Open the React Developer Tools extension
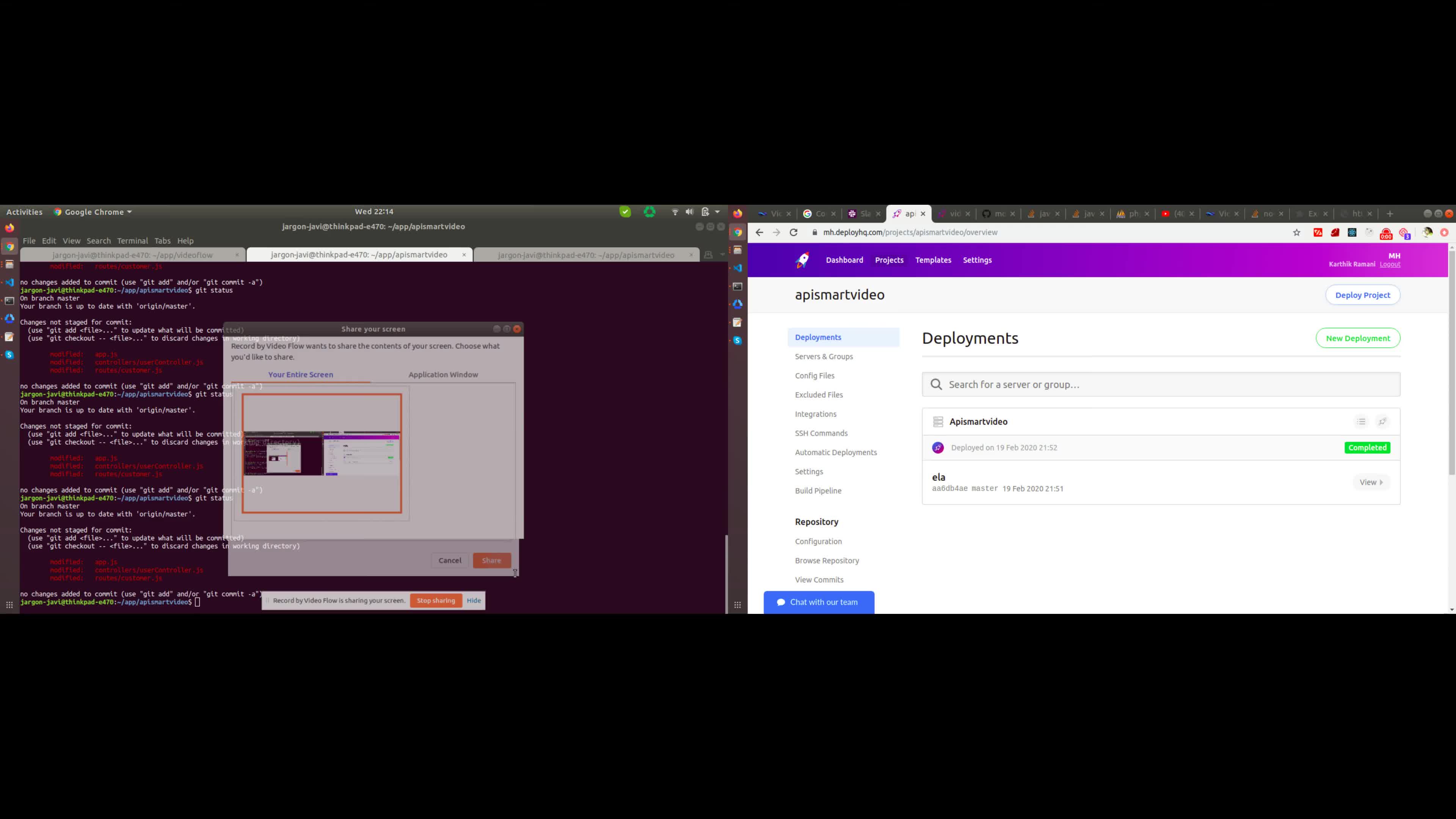 1352,232
